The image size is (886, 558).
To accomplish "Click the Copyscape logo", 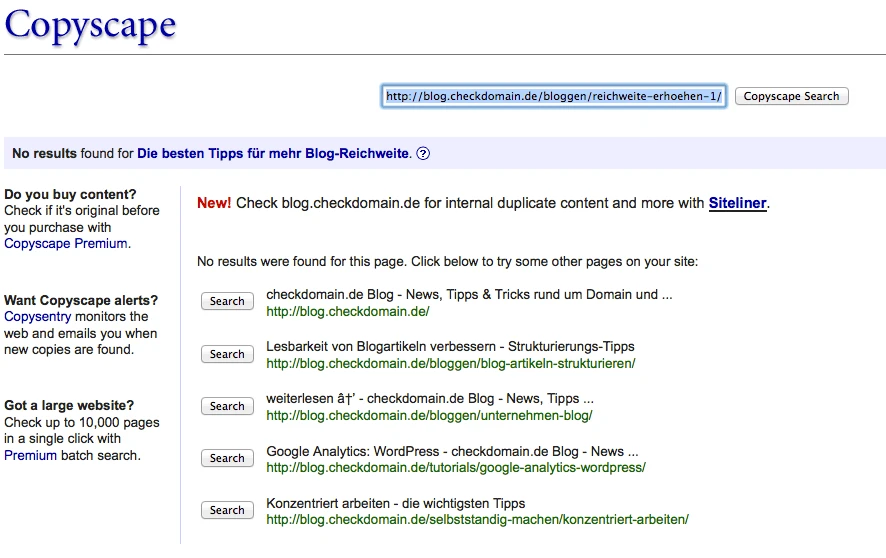I will coord(90,25).
